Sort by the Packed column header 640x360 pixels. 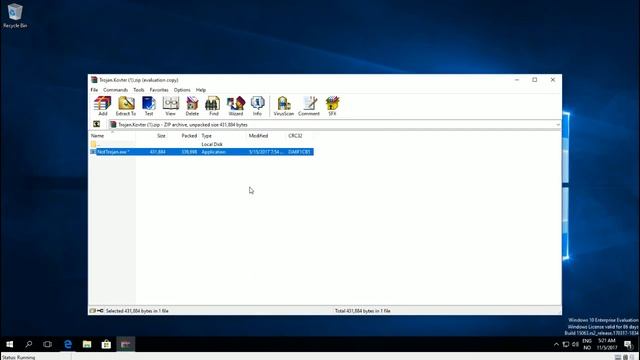pyautogui.click(x=189, y=136)
